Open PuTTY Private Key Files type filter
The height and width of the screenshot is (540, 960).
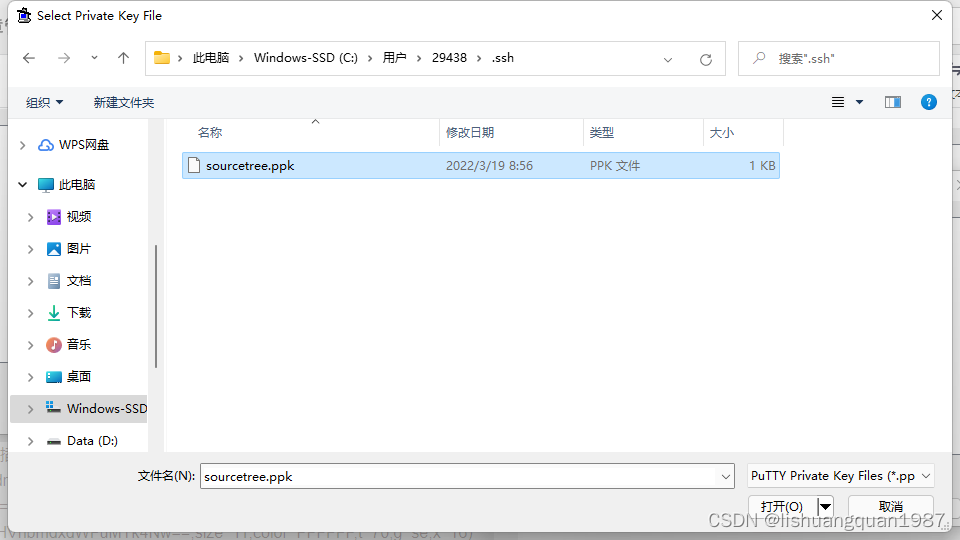(x=841, y=476)
